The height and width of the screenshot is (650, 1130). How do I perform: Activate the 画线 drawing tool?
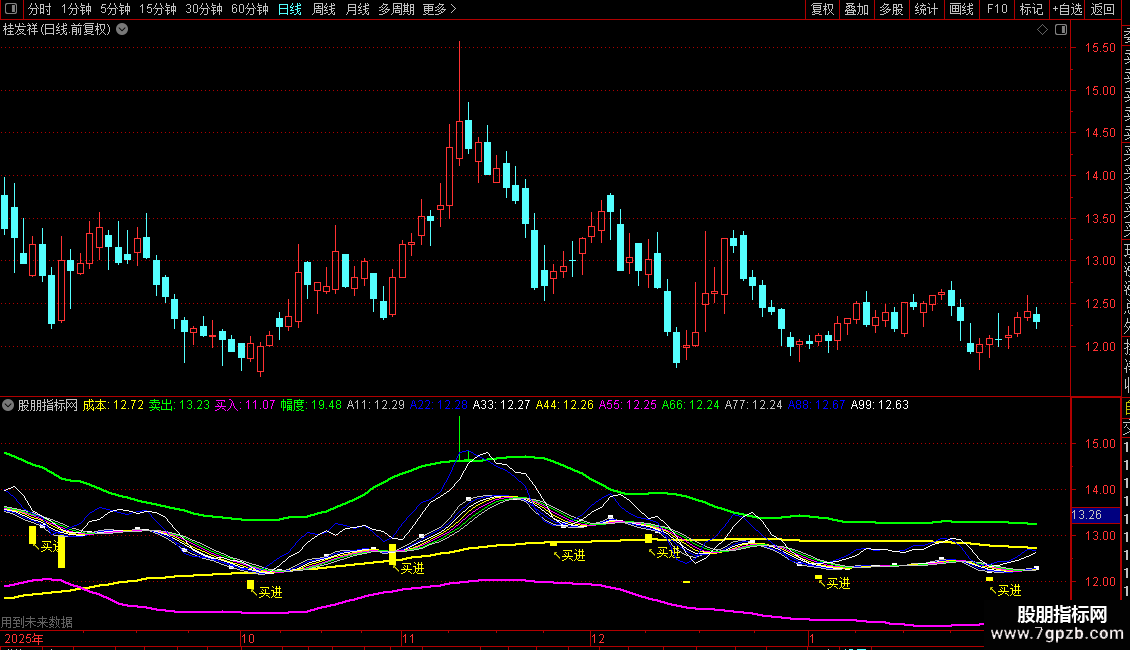pyautogui.click(x=961, y=9)
